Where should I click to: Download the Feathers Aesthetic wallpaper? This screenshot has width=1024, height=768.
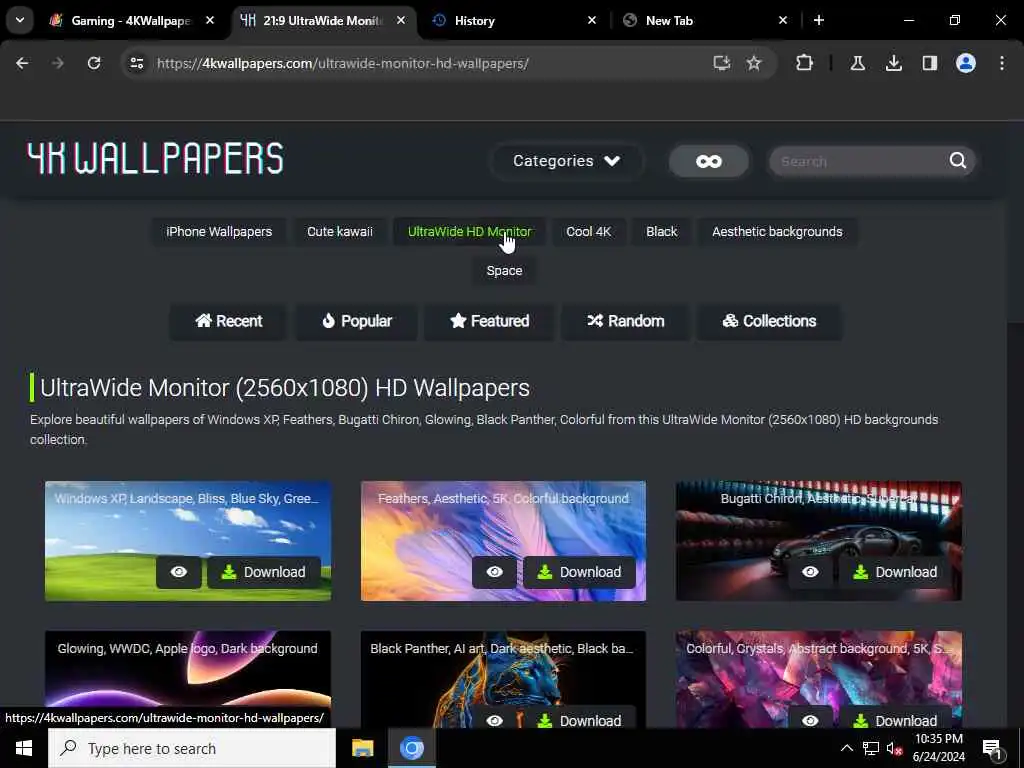pos(579,572)
